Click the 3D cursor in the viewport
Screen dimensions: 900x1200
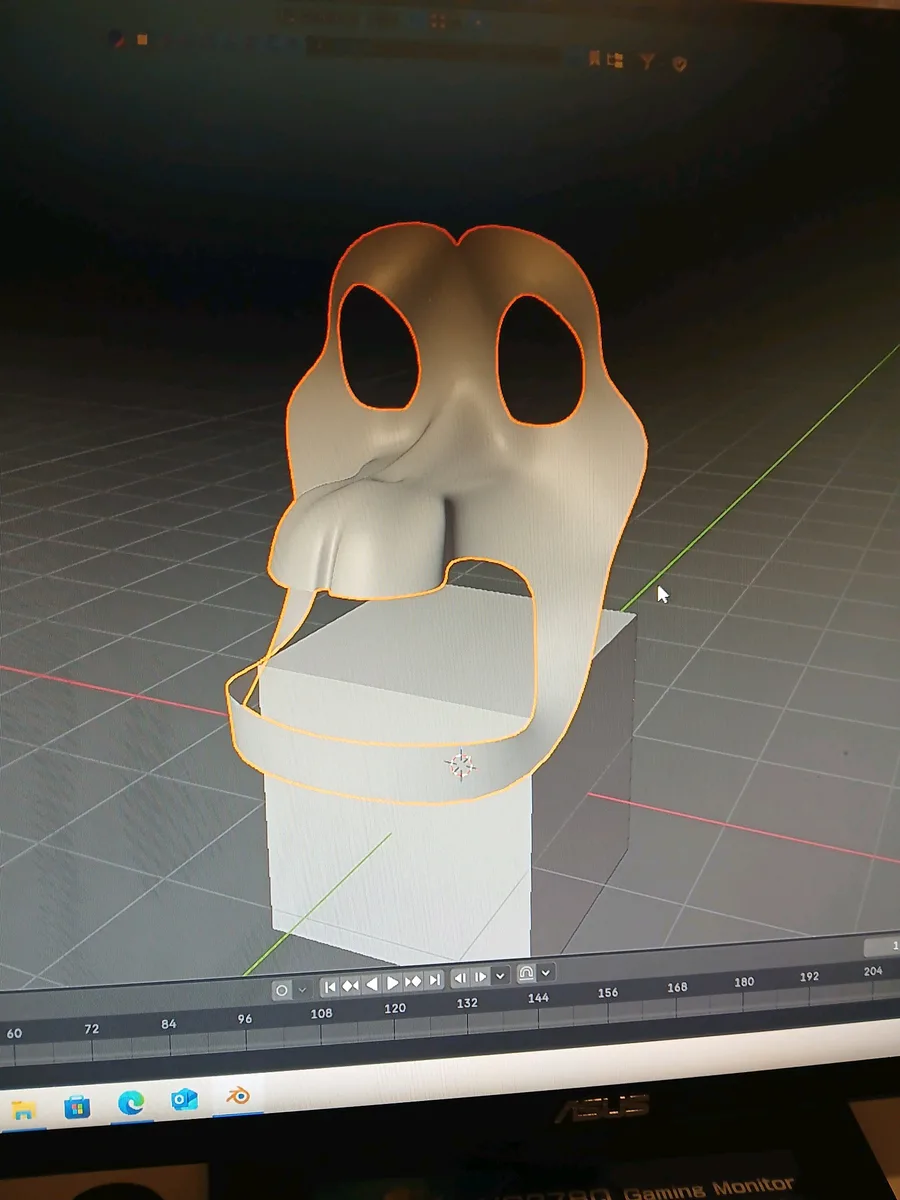(x=460, y=765)
